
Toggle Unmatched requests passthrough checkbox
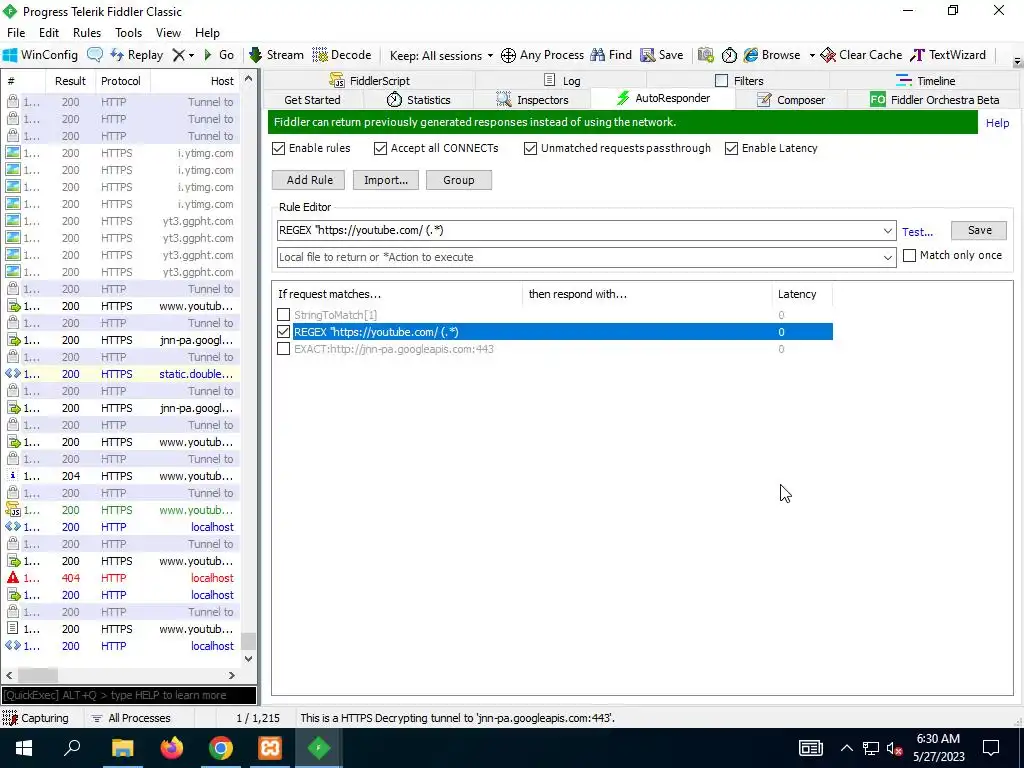530,148
